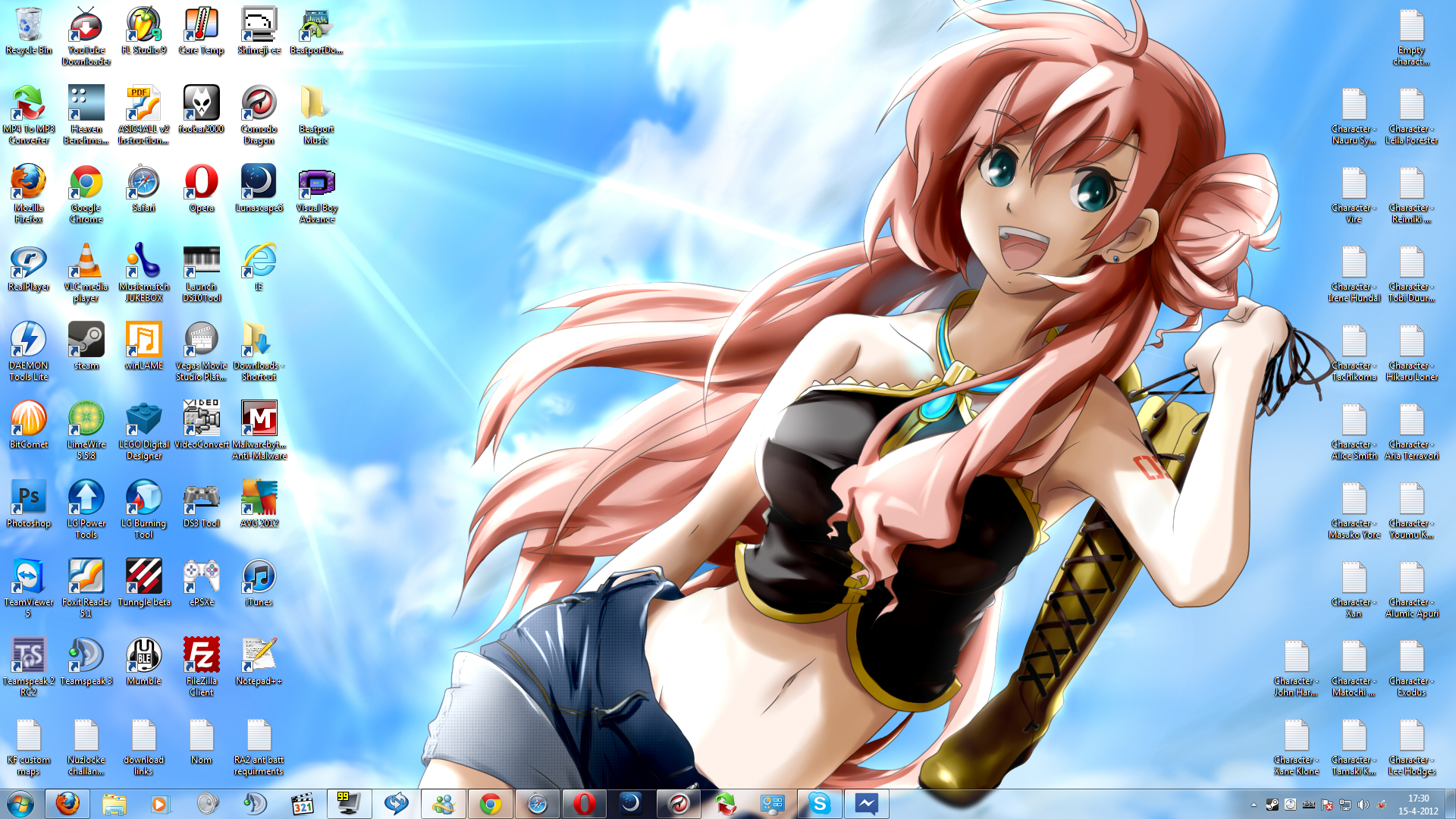Viewport: 1456px width, 819px height.
Task: Select the Malwarebytes Anti-Malware icon
Action: [259, 431]
